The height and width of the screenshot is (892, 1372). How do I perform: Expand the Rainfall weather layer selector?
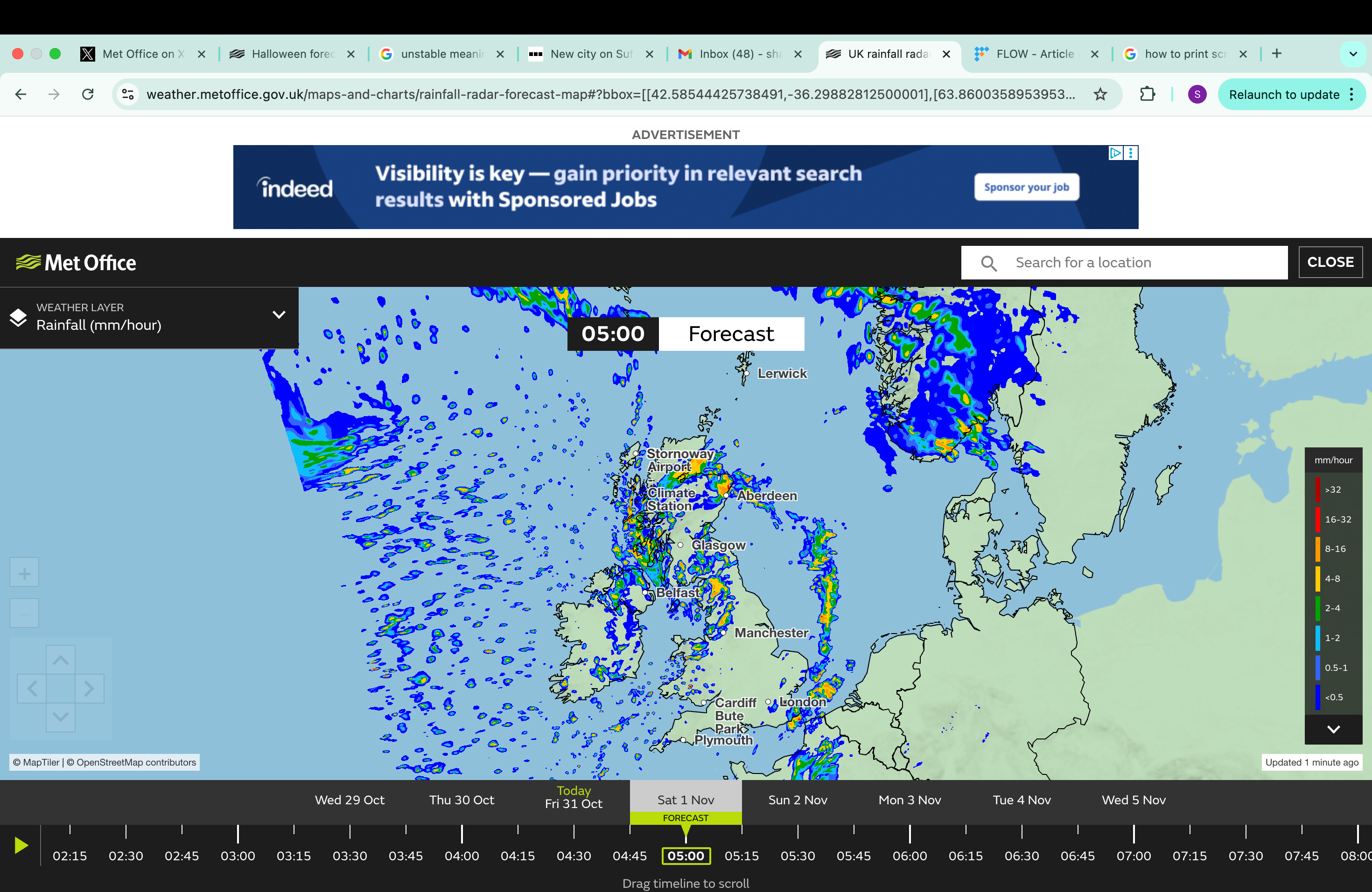coord(279,314)
